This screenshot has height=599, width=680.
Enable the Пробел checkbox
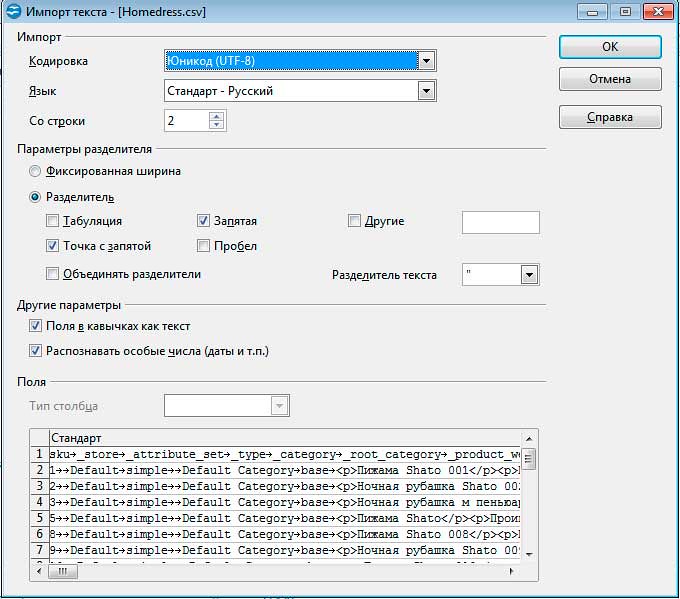pos(203,246)
